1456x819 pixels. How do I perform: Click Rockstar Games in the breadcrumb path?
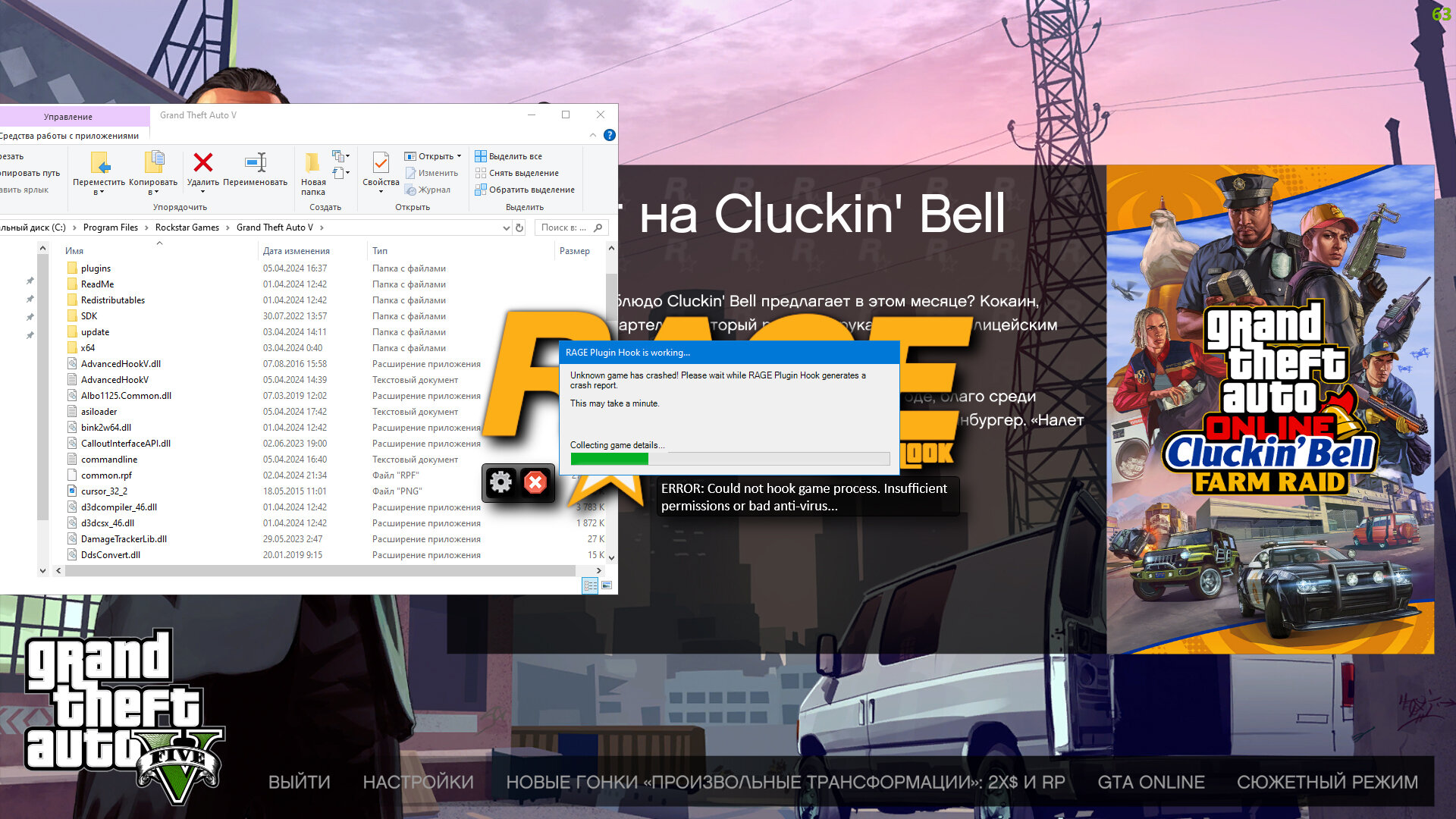click(x=187, y=227)
